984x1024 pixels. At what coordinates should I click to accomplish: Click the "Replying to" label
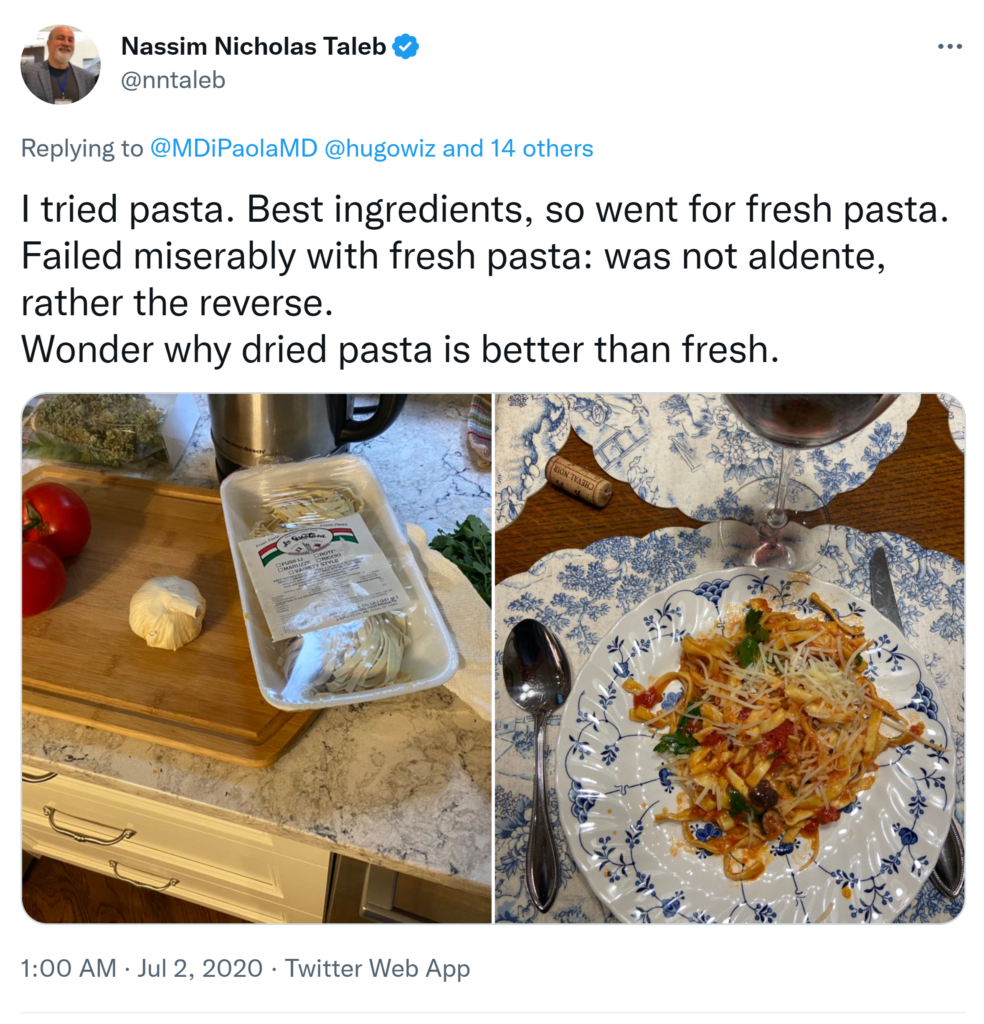tap(82, 149)
